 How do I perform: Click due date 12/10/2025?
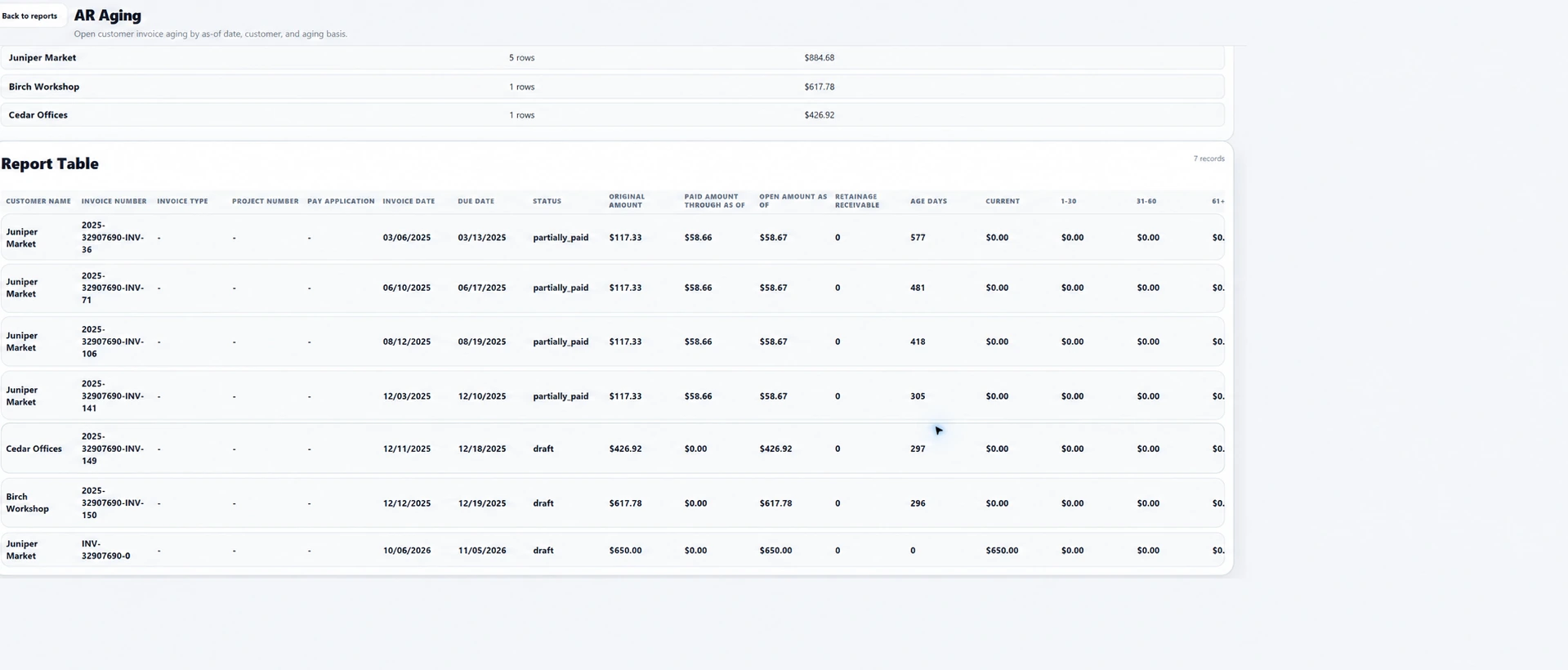pyautogui.click(x=482, y=396)
